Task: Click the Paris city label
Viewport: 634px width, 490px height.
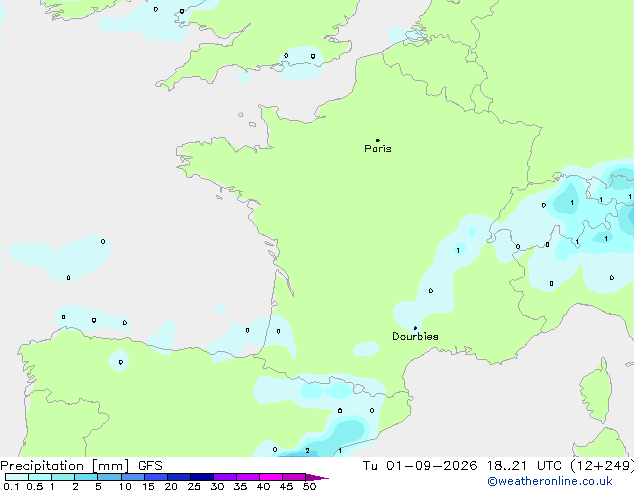Action: pyautogui.click(x=378, y=149)
